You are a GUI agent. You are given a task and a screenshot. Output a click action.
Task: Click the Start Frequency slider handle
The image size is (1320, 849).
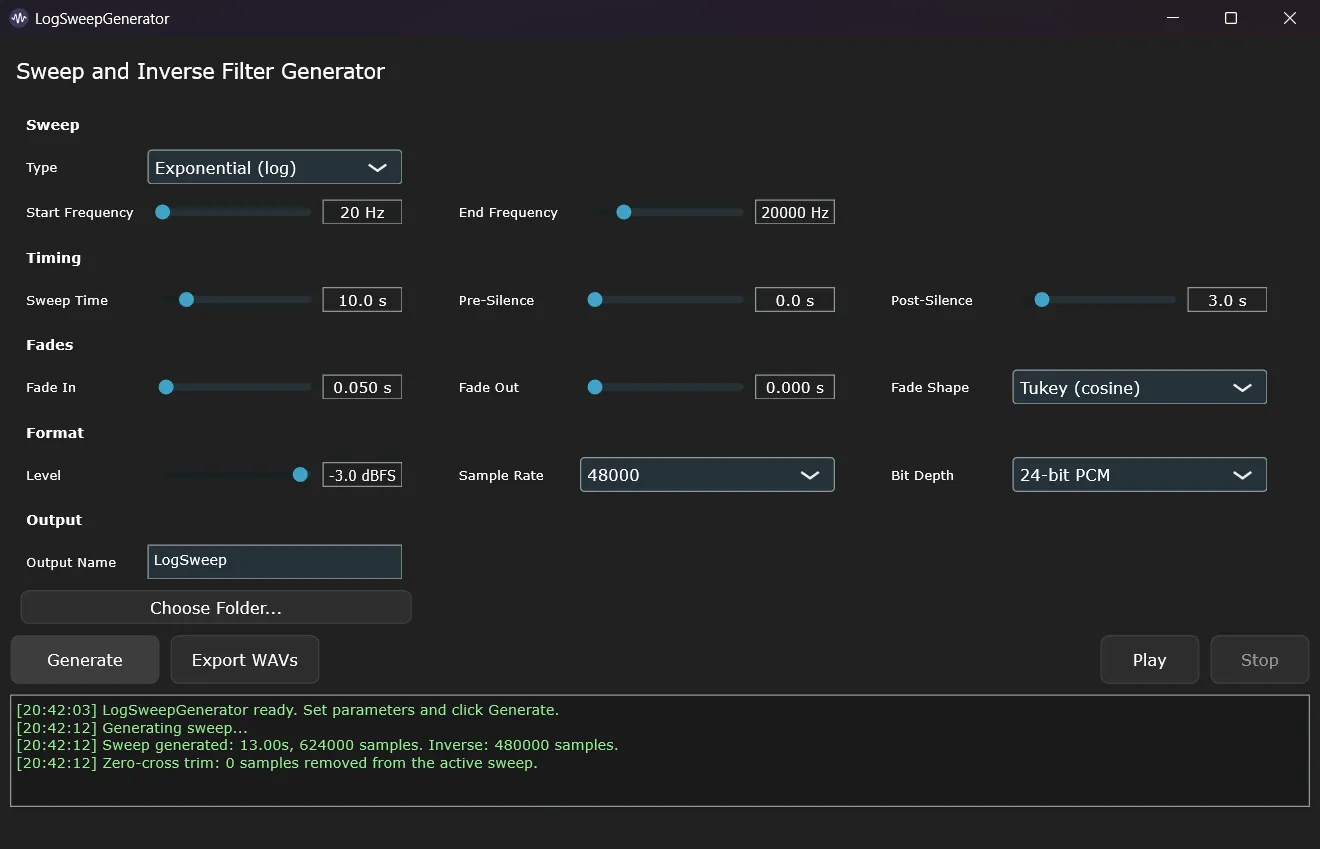pos(162,212)
